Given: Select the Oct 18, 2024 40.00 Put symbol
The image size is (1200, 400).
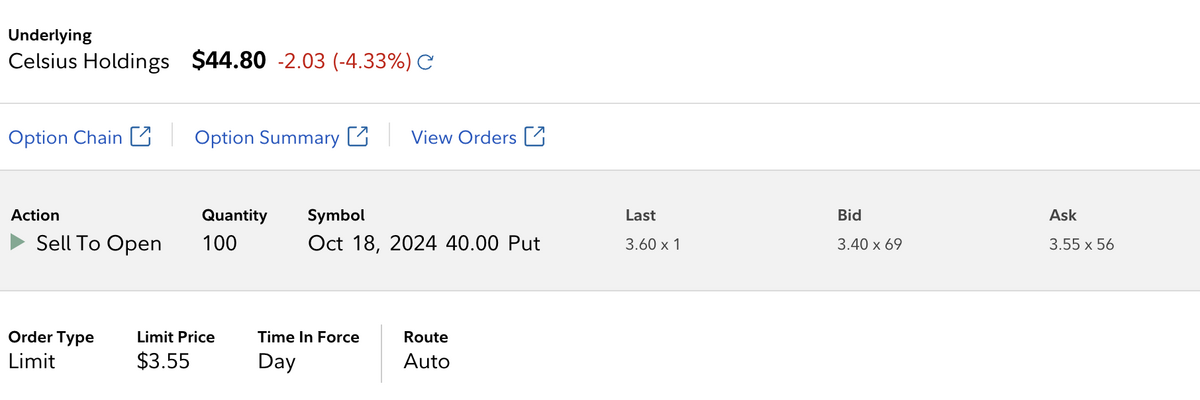Looking at the screenshot, I should 424,243.
